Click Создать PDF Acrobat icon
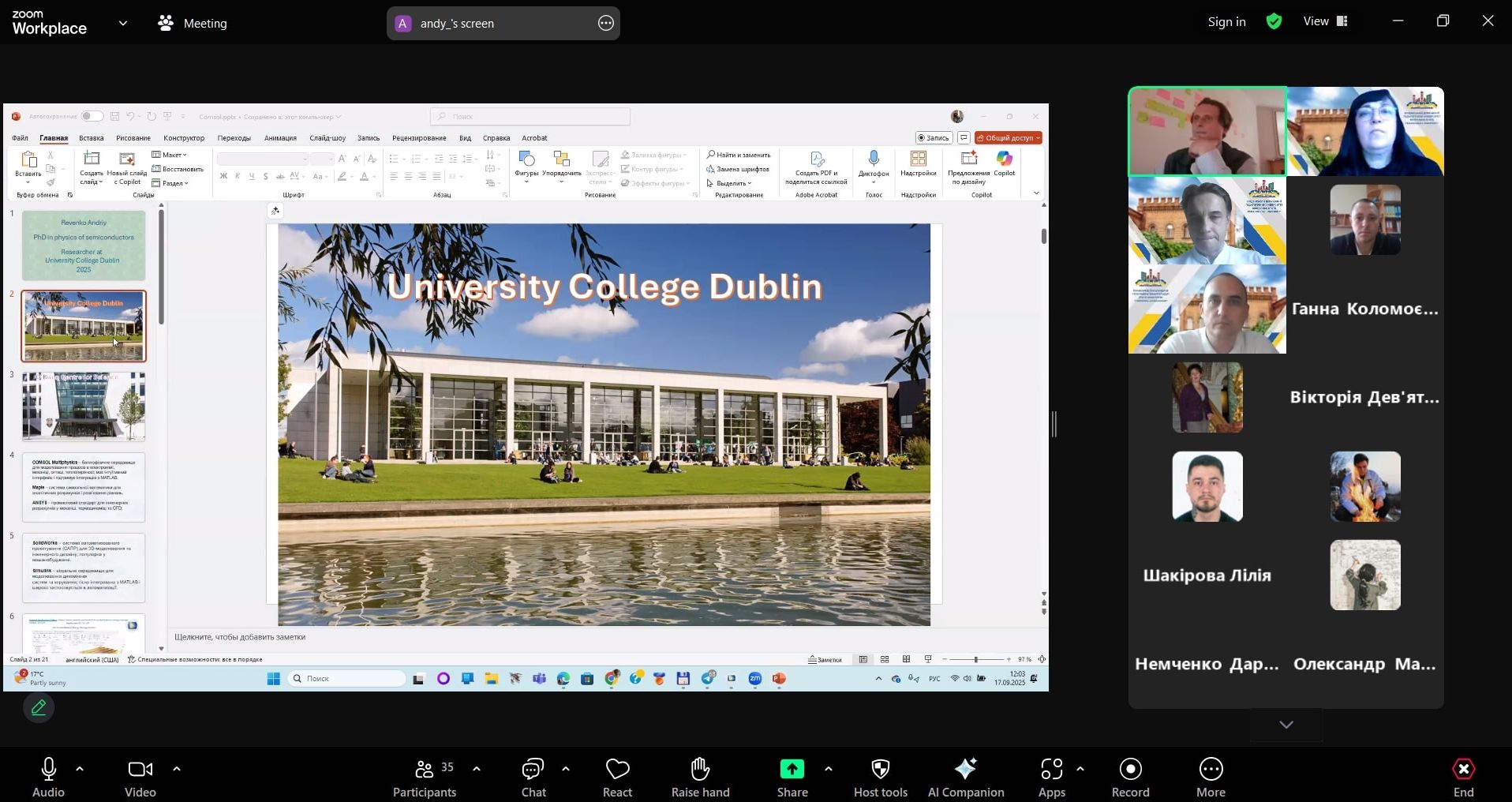The image size is (1512, 802). click(x=816, y=168)
